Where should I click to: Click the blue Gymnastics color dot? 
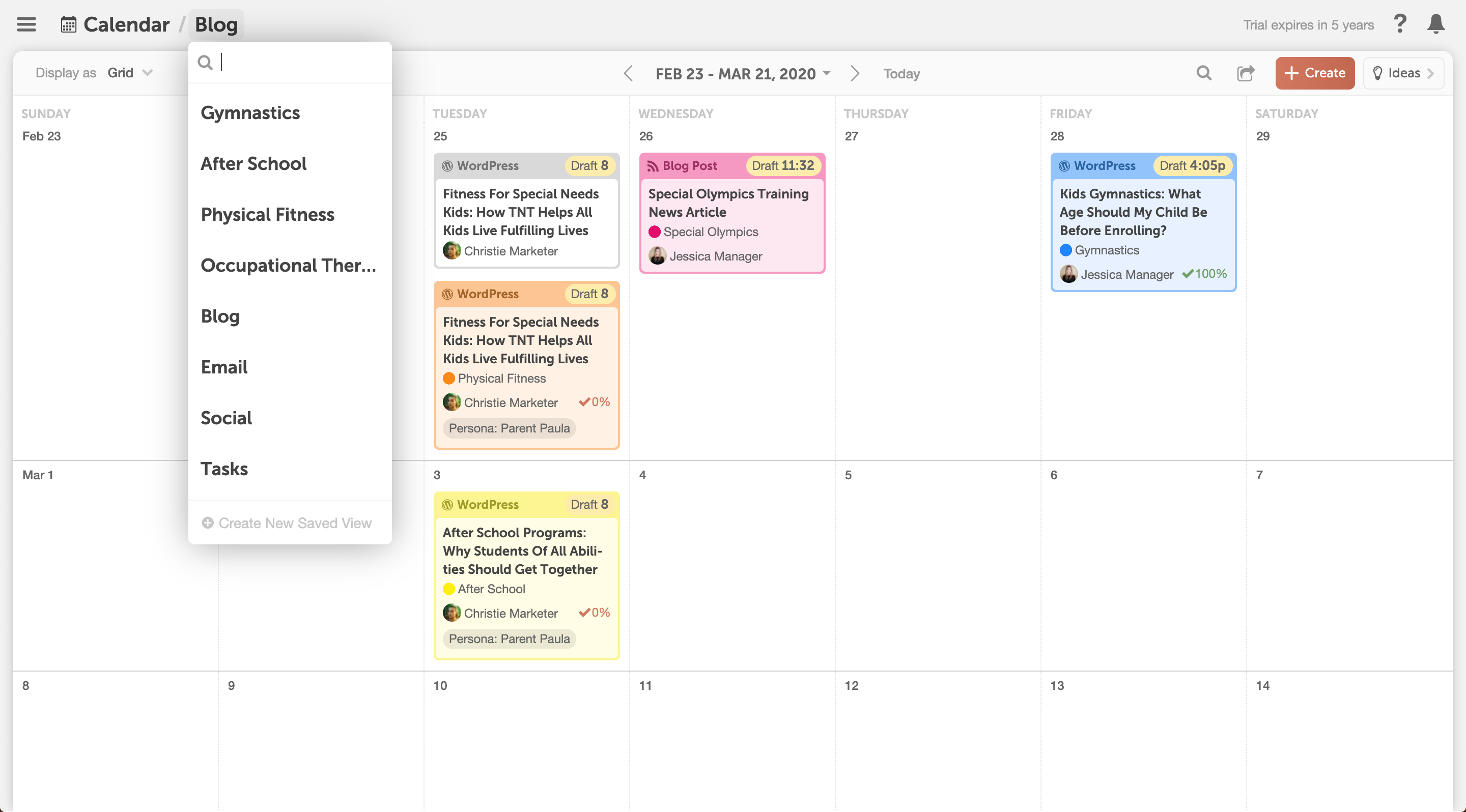tap(1066, 250)
